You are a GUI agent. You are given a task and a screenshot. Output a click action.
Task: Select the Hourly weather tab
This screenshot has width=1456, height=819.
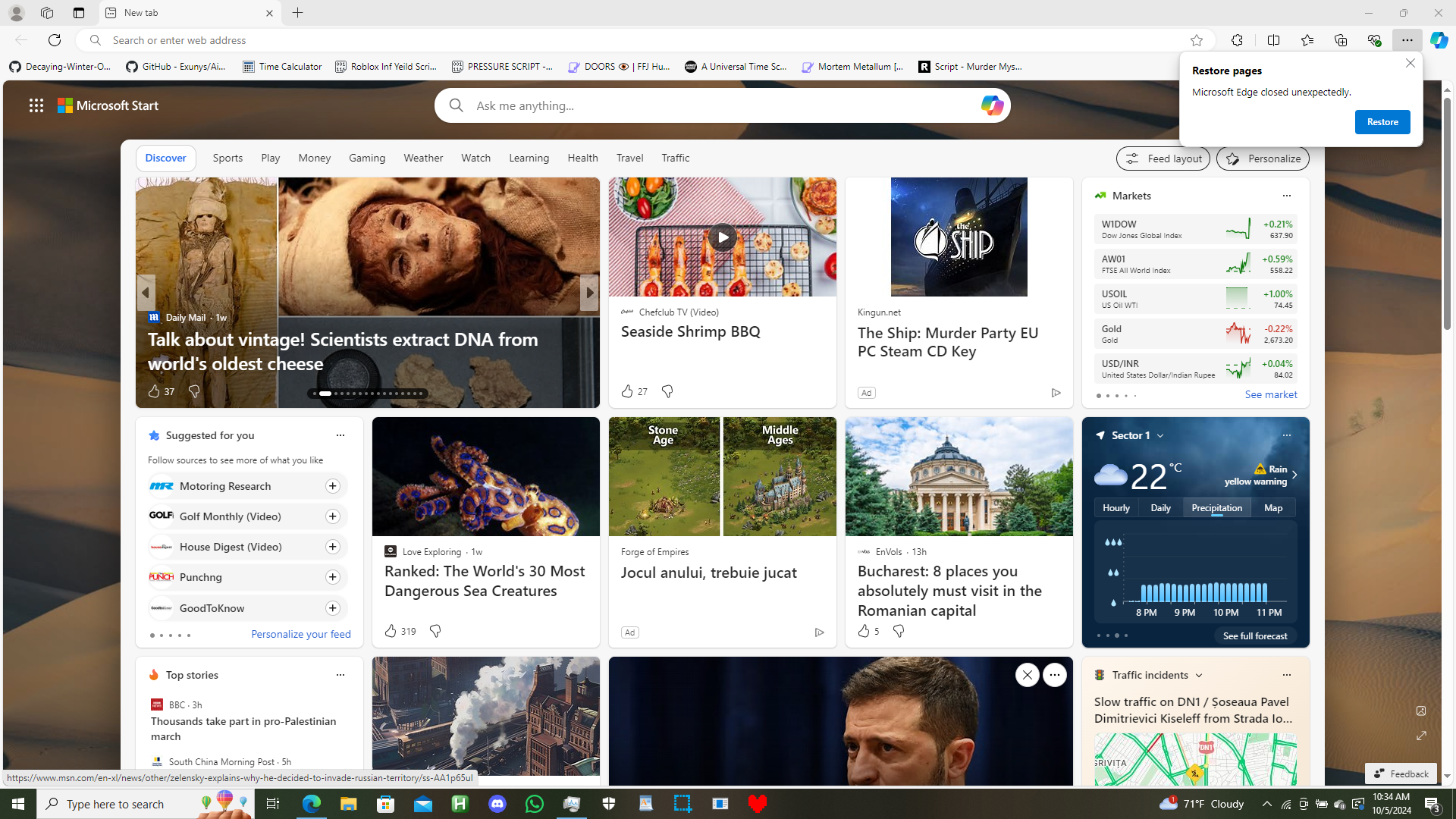[1116, 507]
